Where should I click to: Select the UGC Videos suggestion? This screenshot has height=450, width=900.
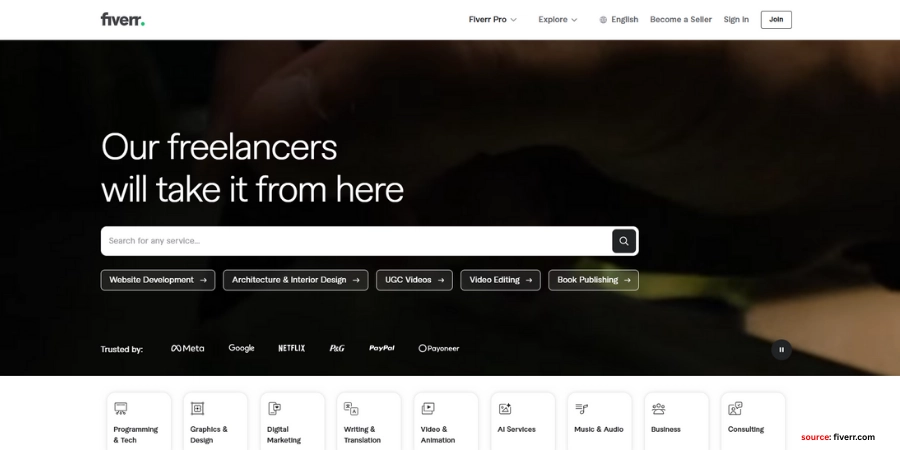(414, 280)
